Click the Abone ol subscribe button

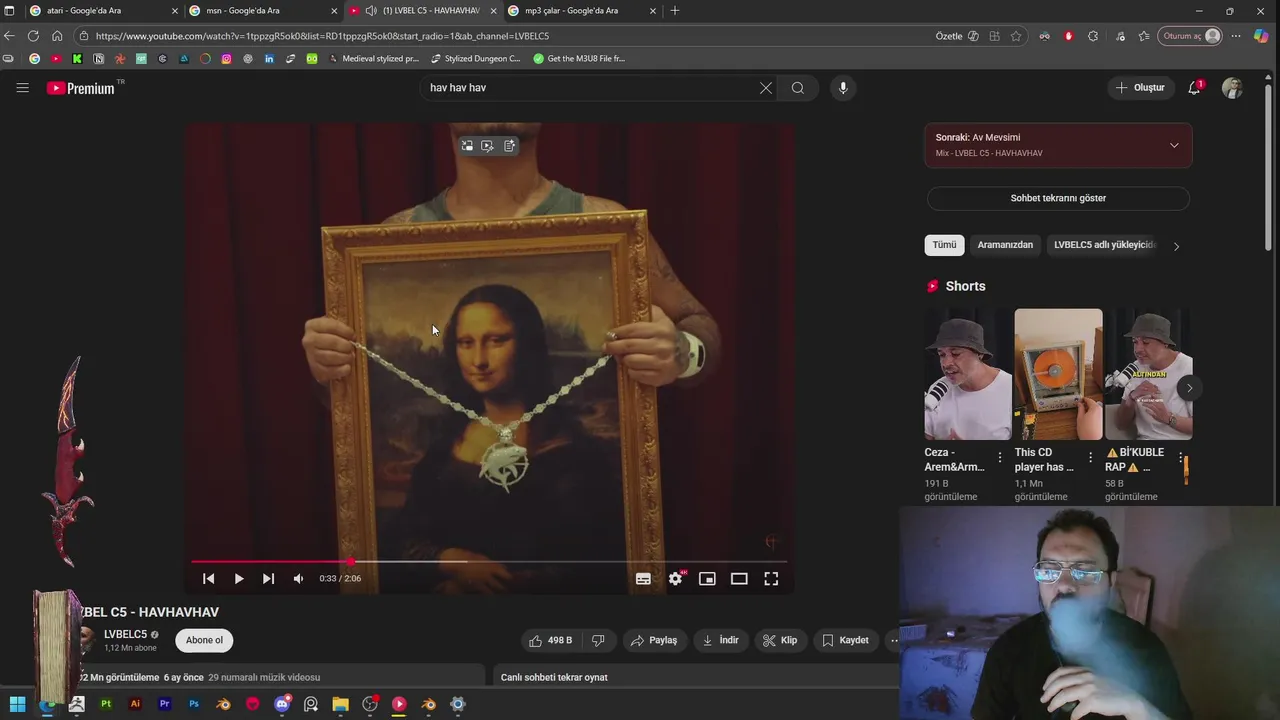tap(204, 640)
